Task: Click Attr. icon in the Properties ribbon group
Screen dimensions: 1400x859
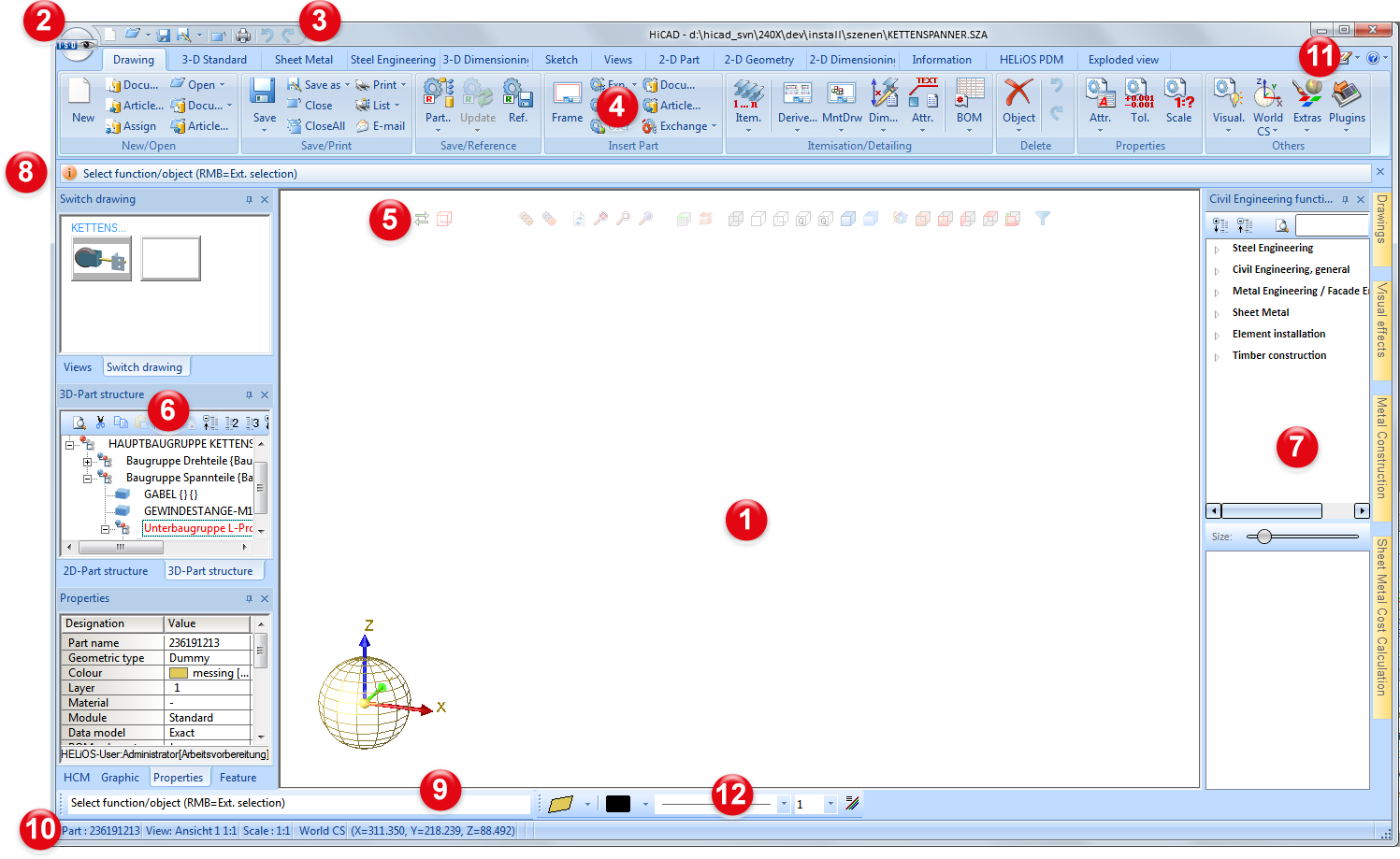Action: 1100,93
